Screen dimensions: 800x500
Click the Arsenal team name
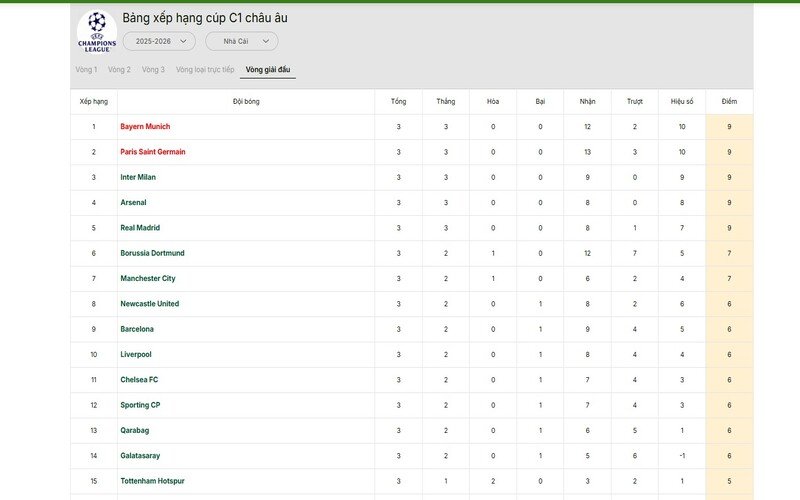(x=133, y=203)
